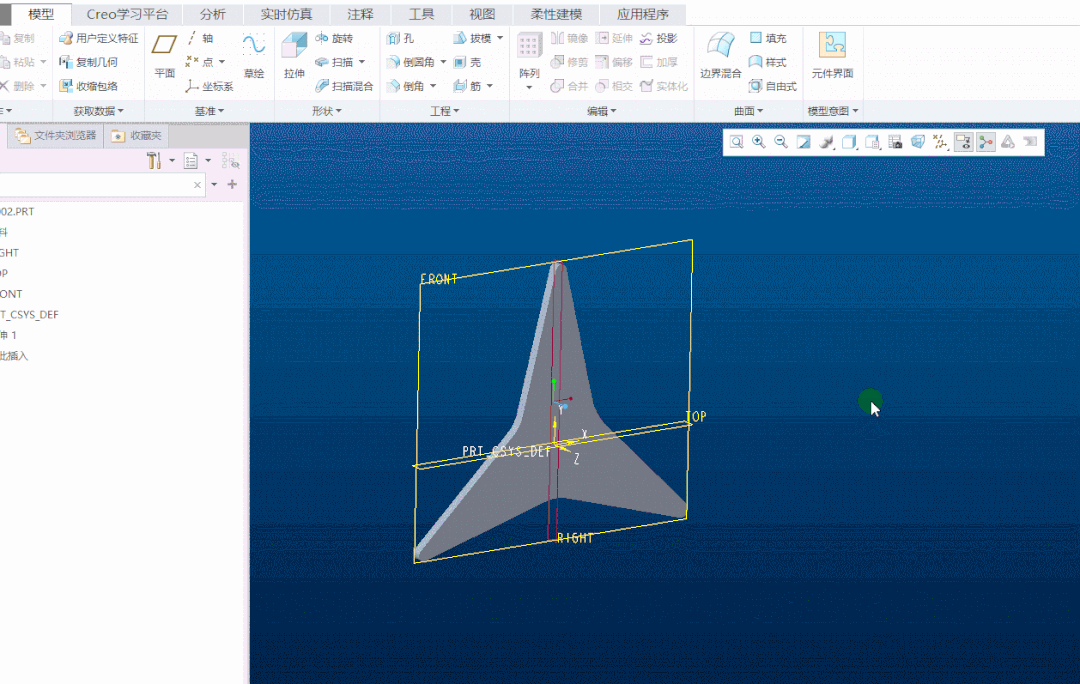
Task: Click the Zoom In magnifier icon
Action: point(758,142)
